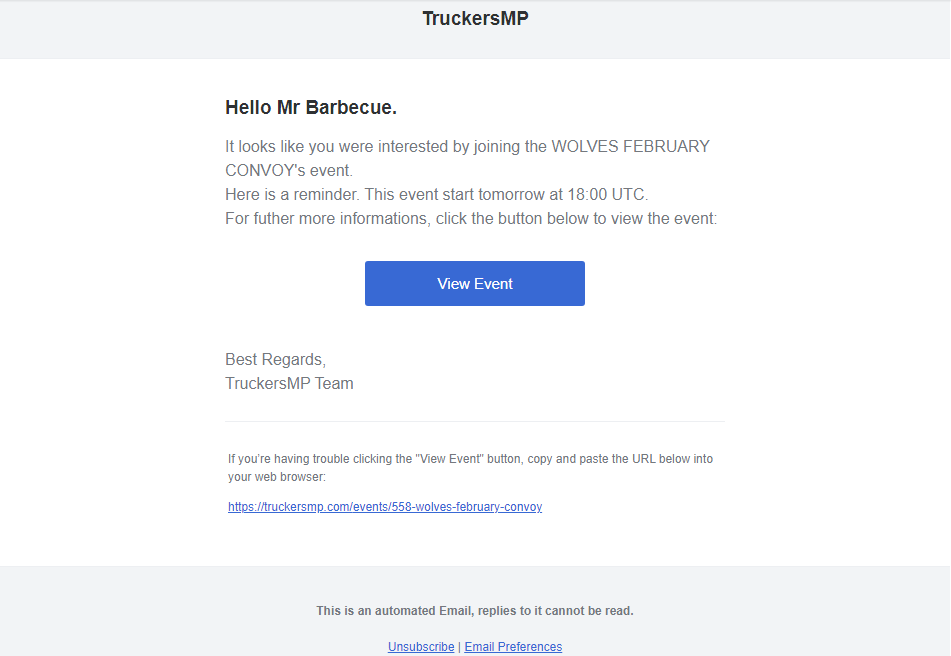The width and height of the screenshot is (951, 656).
Task: Click the 'Best Regards' sign-off text
Action: (x=274, y=359)
